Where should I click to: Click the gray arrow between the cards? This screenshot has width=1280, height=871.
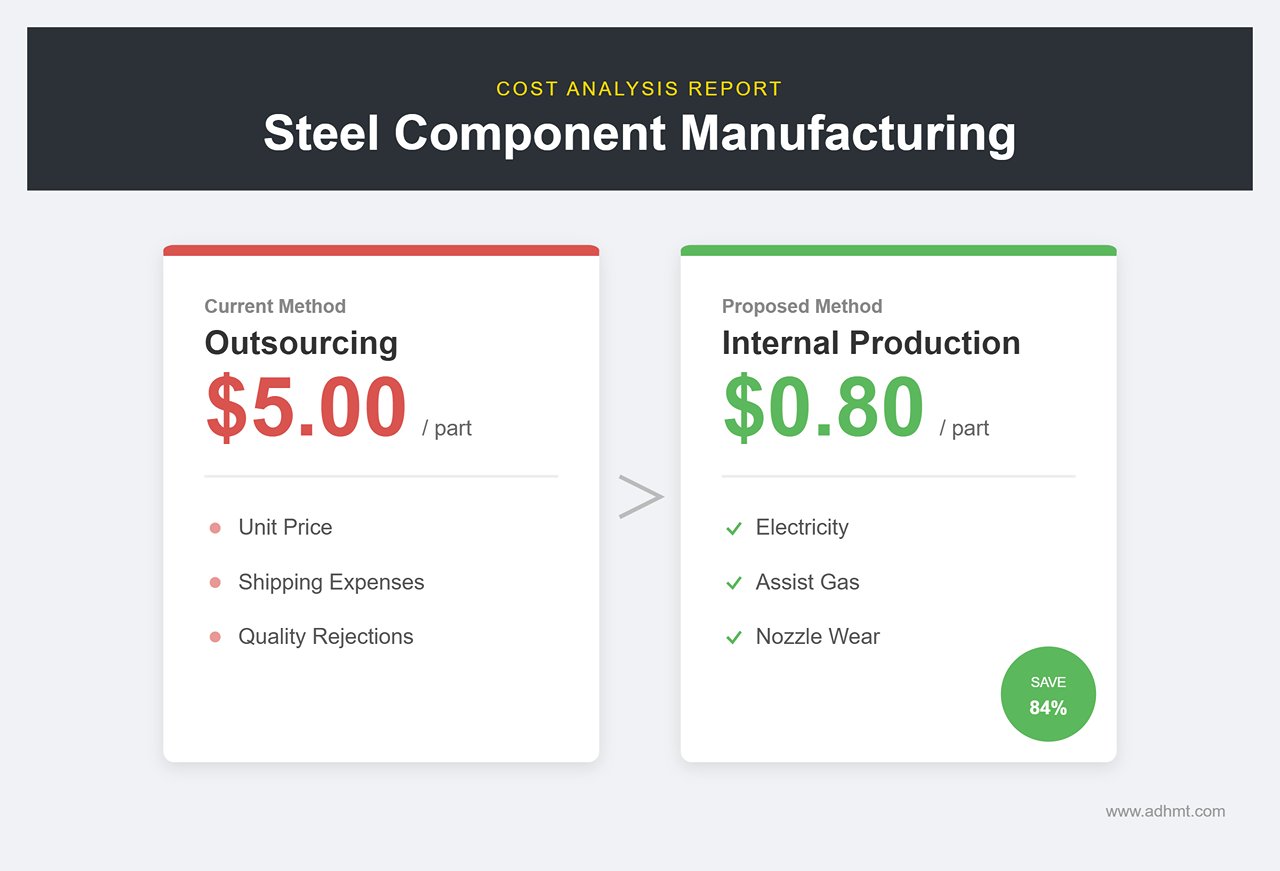pyautogui.click(x=640, y=497)
